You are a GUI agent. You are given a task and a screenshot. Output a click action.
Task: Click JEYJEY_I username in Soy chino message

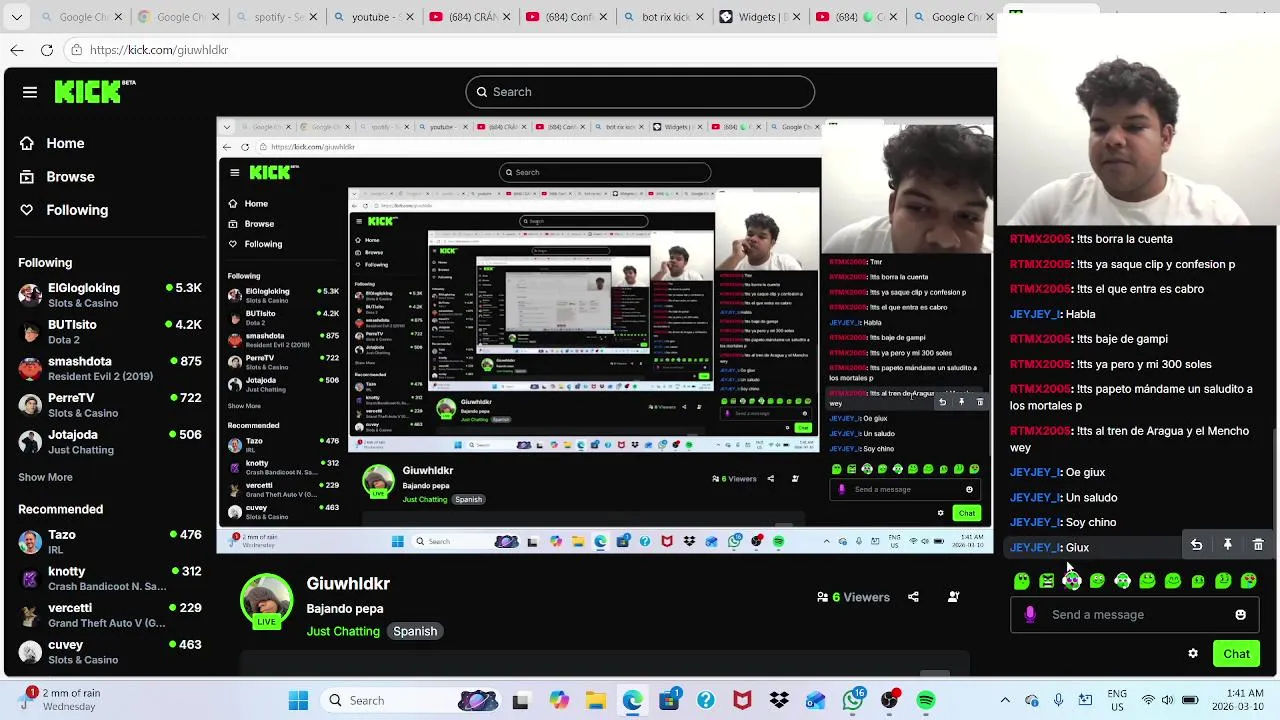pos(1034,522)
